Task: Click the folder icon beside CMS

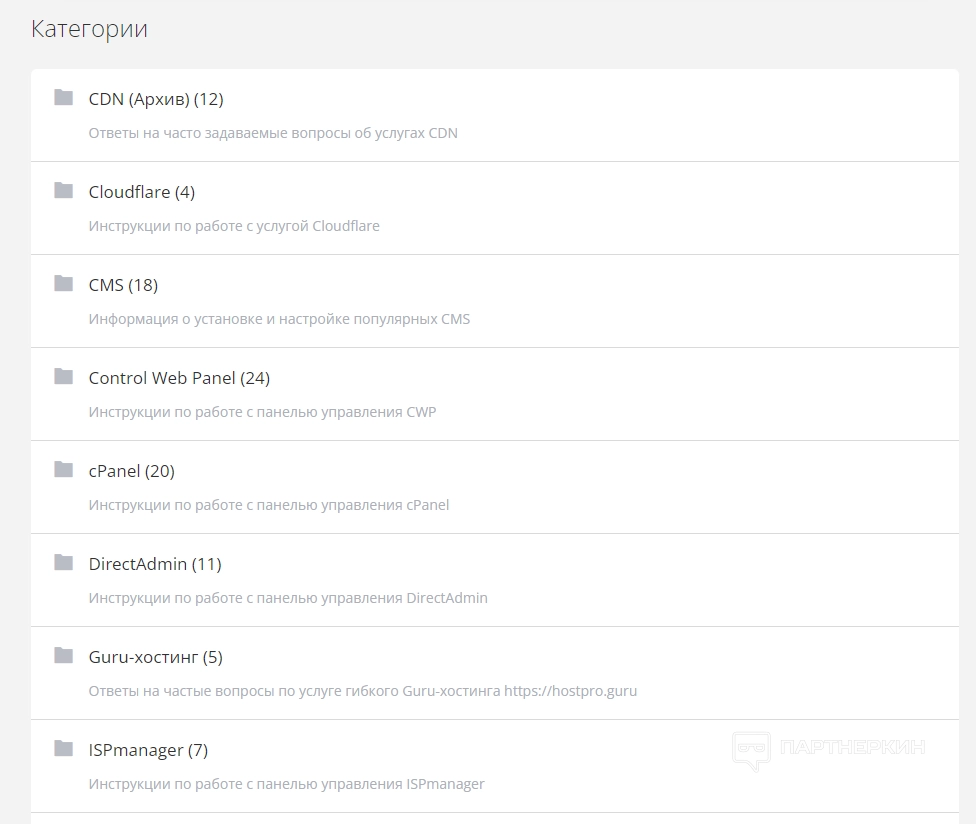Action: pyautogui.click(x=64, y=284)
